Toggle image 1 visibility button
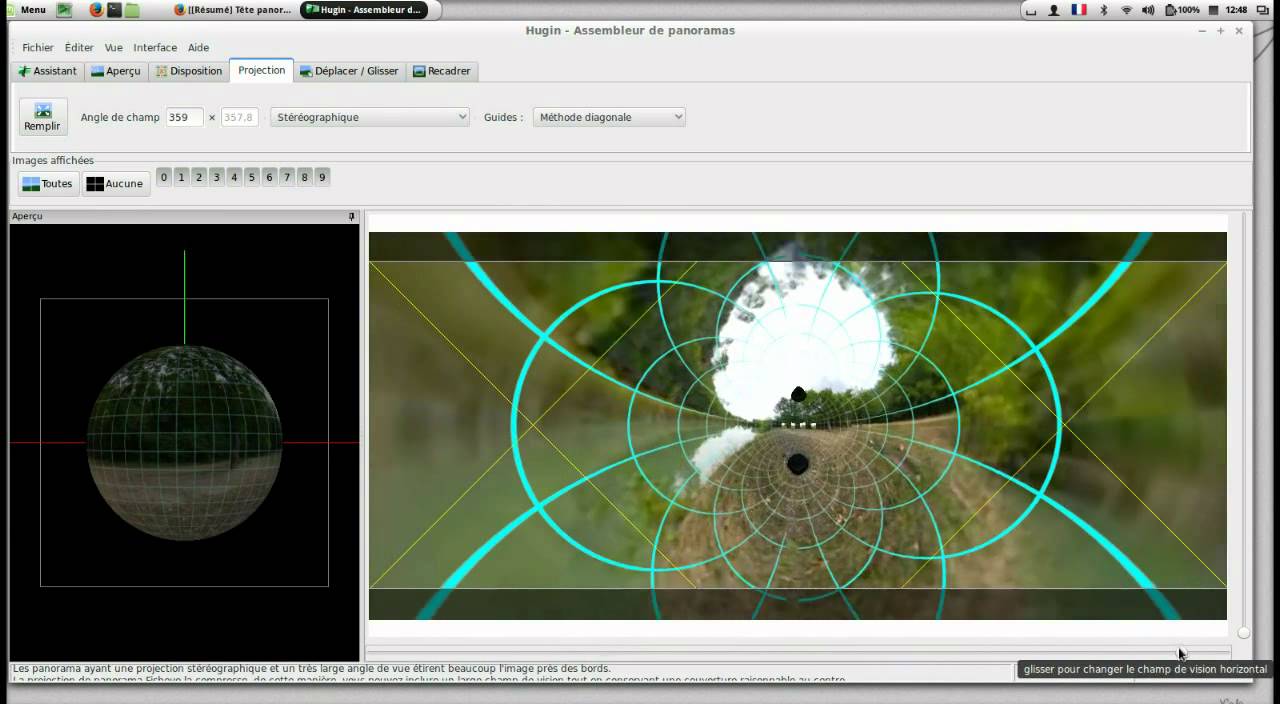1280x704 pixels. pyautogui.click(x=181, y=177)
